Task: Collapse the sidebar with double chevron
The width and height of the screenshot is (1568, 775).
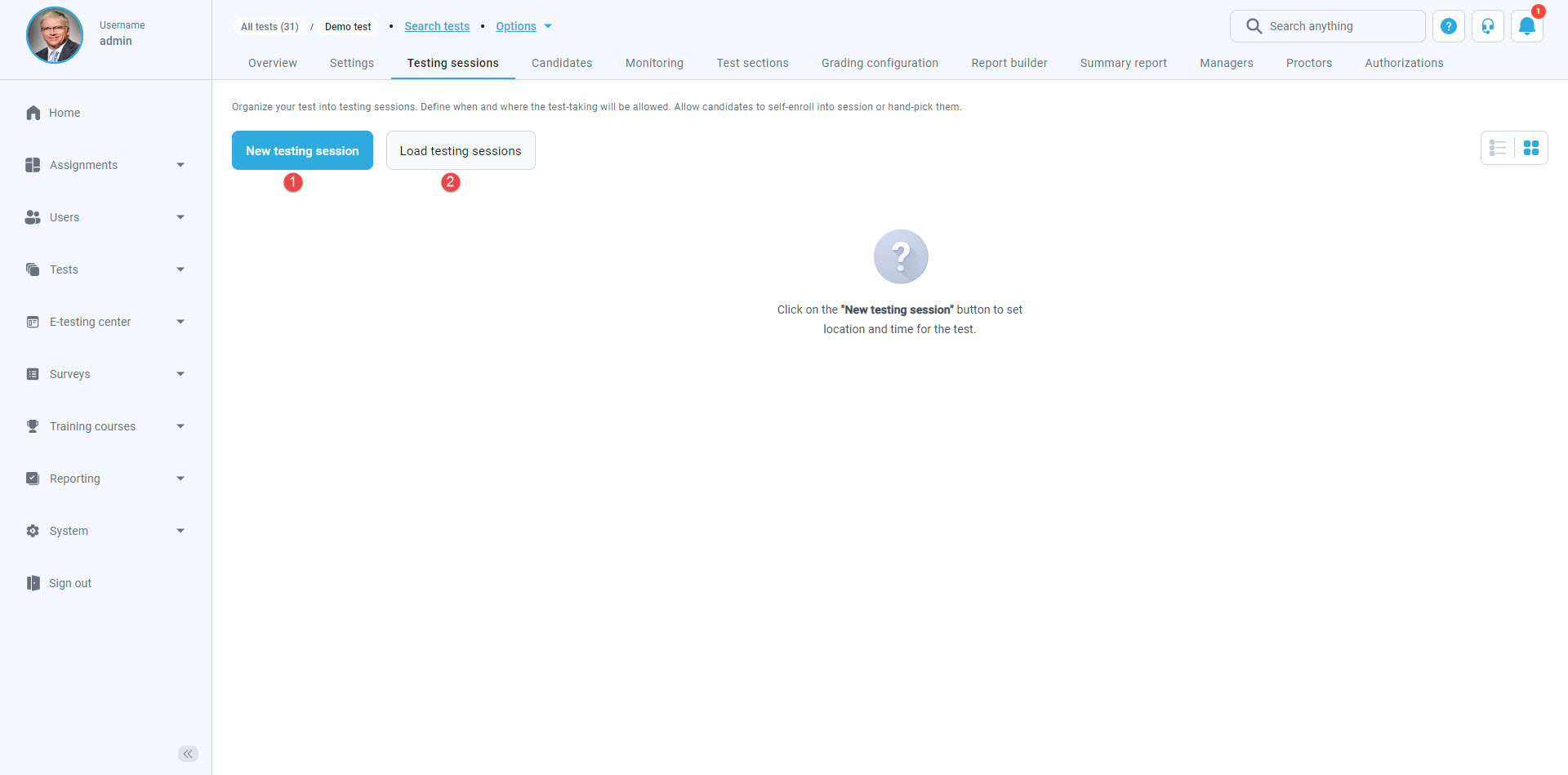Action: click(x=188, y=754)
